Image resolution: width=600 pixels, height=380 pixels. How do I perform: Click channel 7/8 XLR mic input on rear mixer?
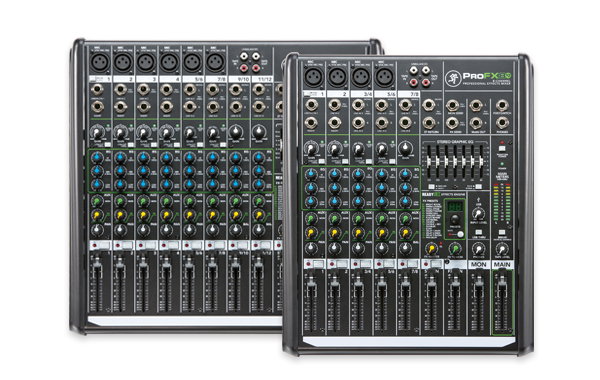click(215, 62)
